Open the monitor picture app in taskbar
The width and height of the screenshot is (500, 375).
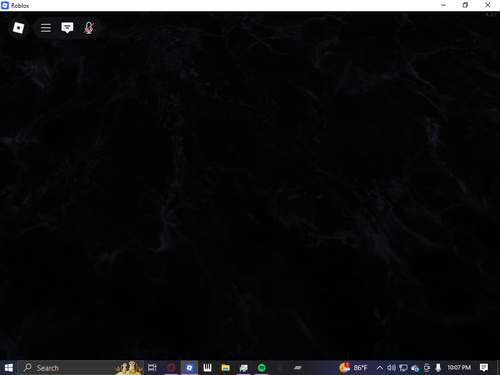[244, 368]
